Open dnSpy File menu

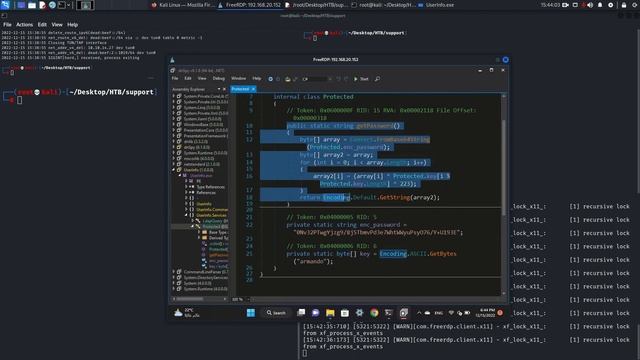pyautogui.click(x=175, y=78)
